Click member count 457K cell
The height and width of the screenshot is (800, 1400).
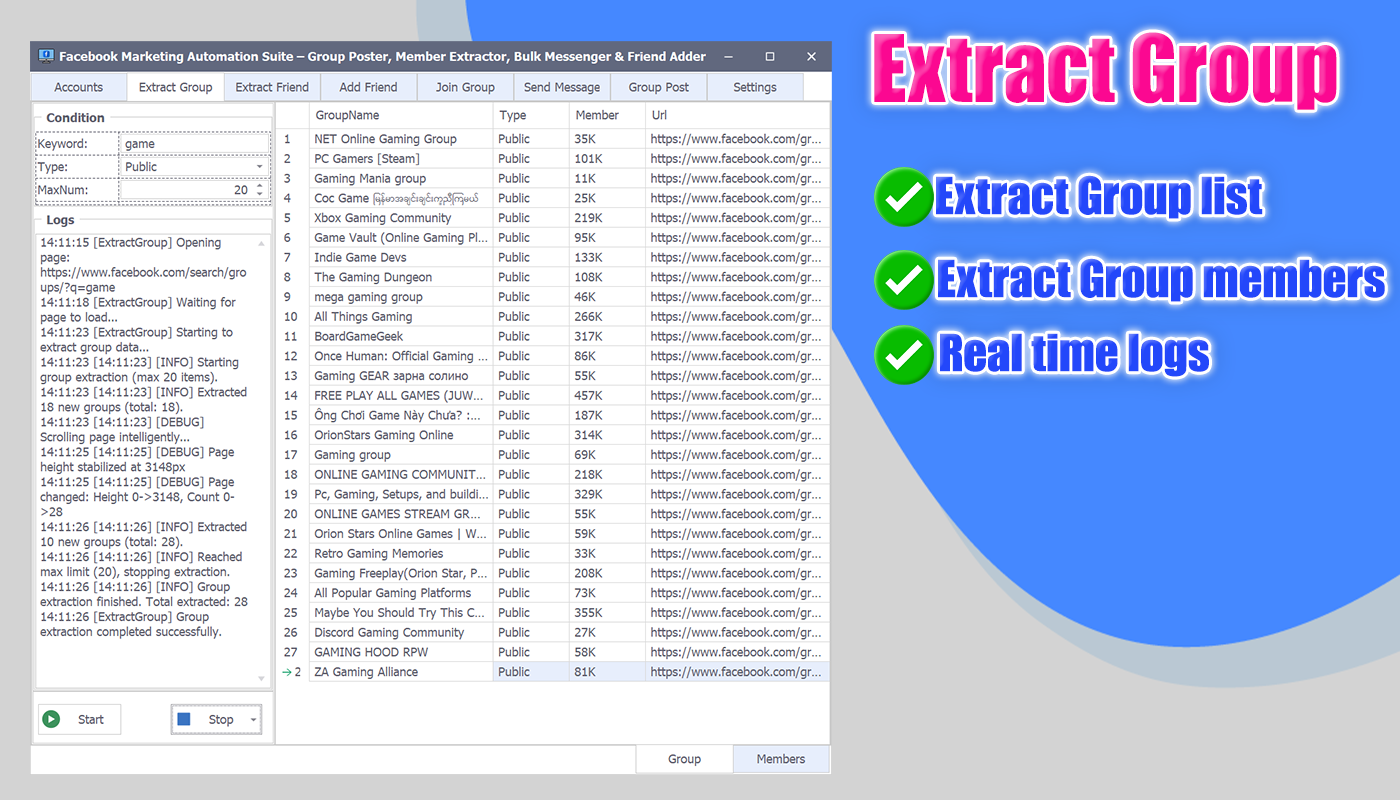tap(607, 396)
